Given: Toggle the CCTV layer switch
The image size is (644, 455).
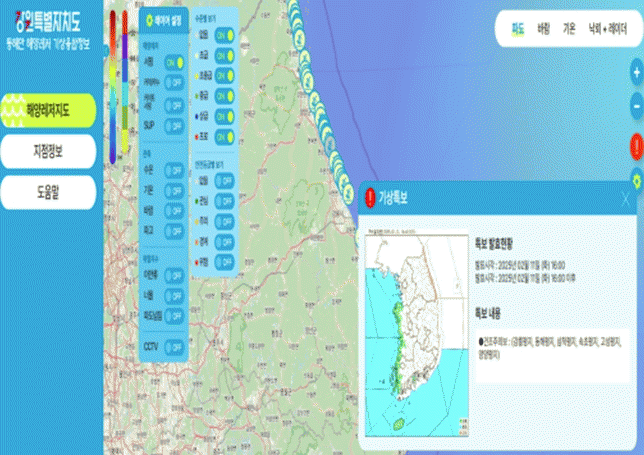Looking at the screenshot, I should (174, 347).
